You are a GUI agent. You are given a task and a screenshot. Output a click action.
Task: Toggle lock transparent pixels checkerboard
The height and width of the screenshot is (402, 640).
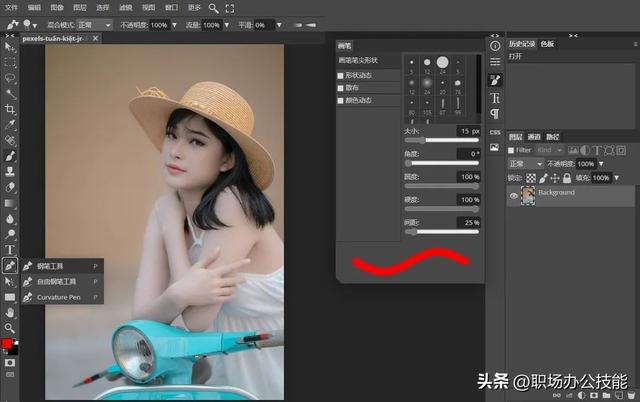pos(531,178)
